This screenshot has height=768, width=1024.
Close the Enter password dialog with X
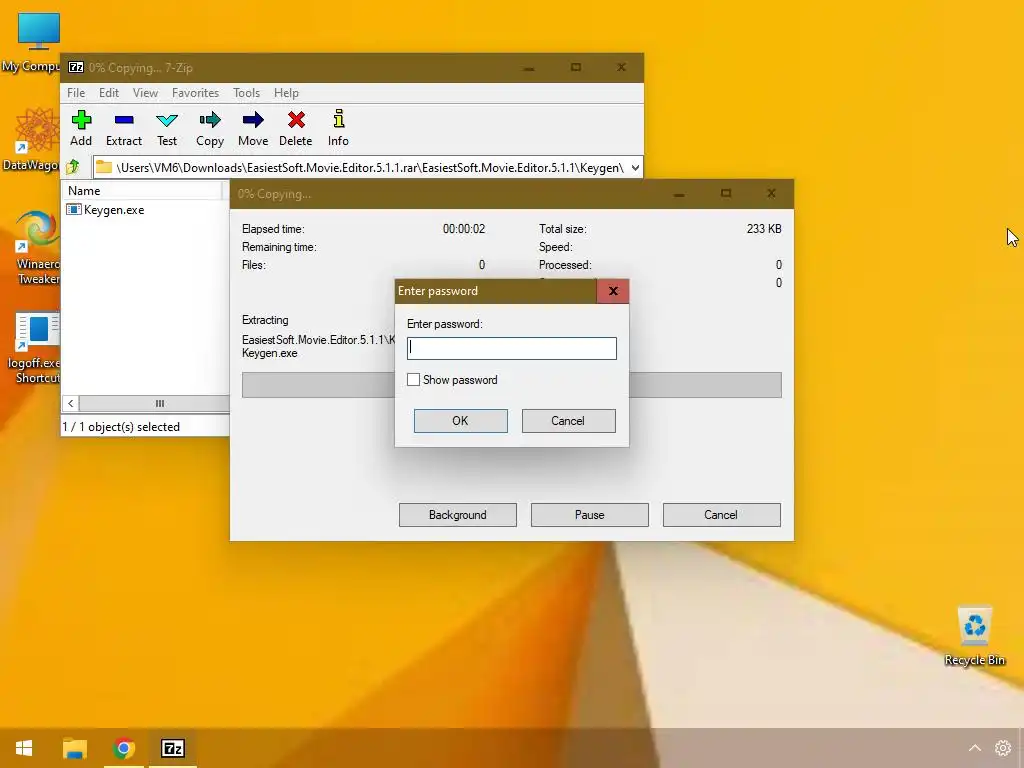coord(613,291)
